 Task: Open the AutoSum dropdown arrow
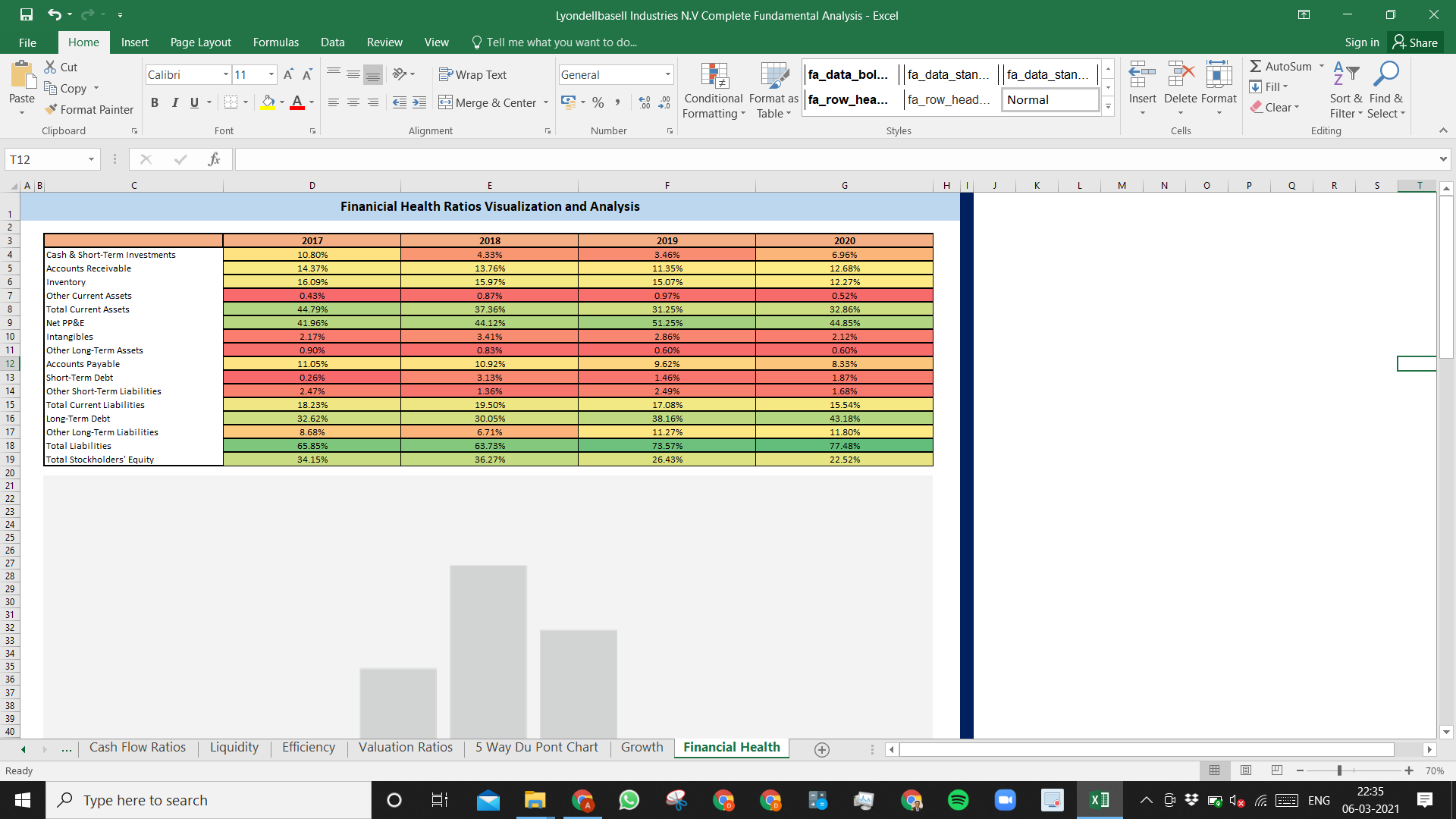pyautogui.click(x=1322, y=66)
